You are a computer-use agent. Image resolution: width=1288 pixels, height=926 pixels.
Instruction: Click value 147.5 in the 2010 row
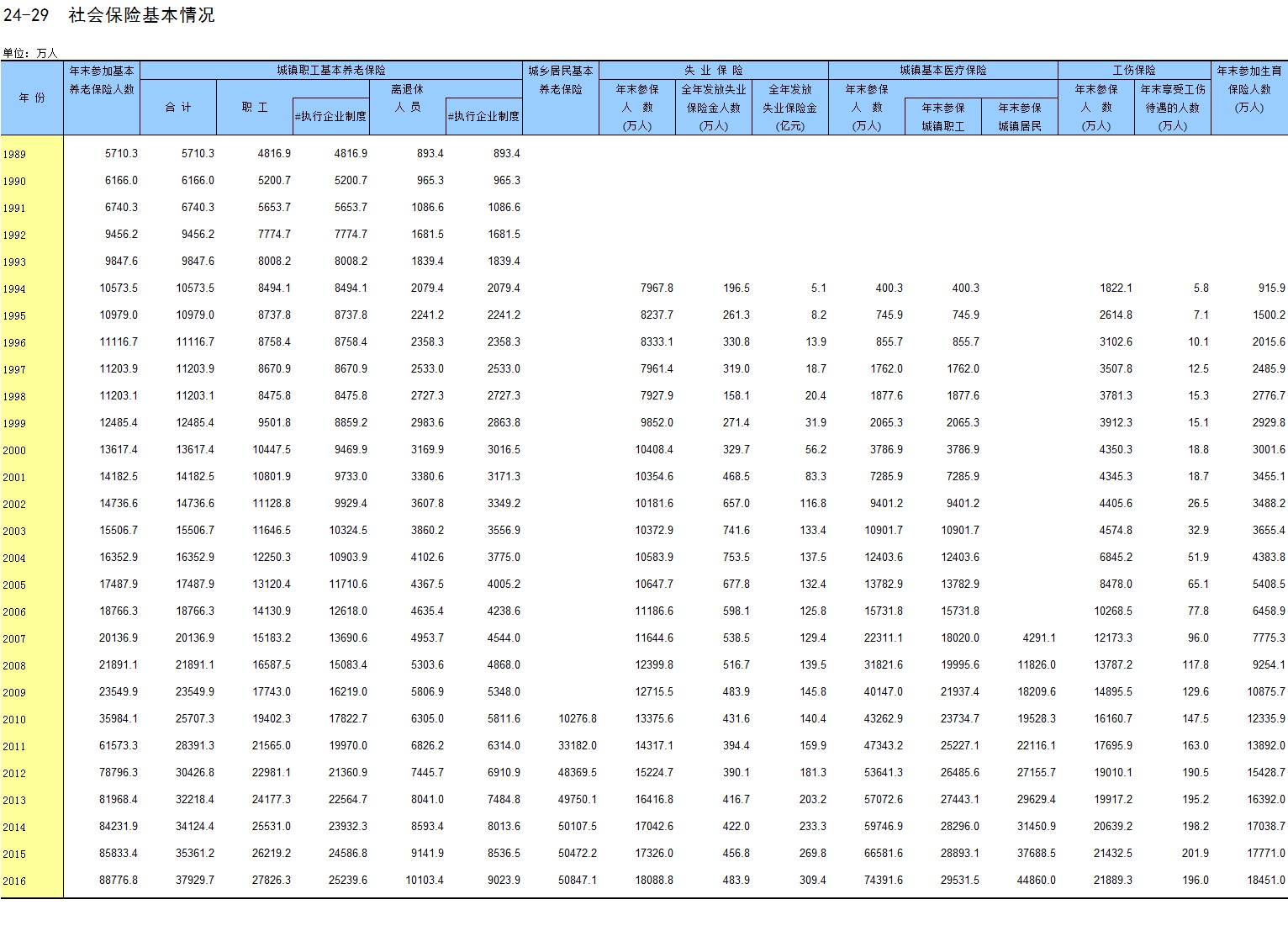1196,719
